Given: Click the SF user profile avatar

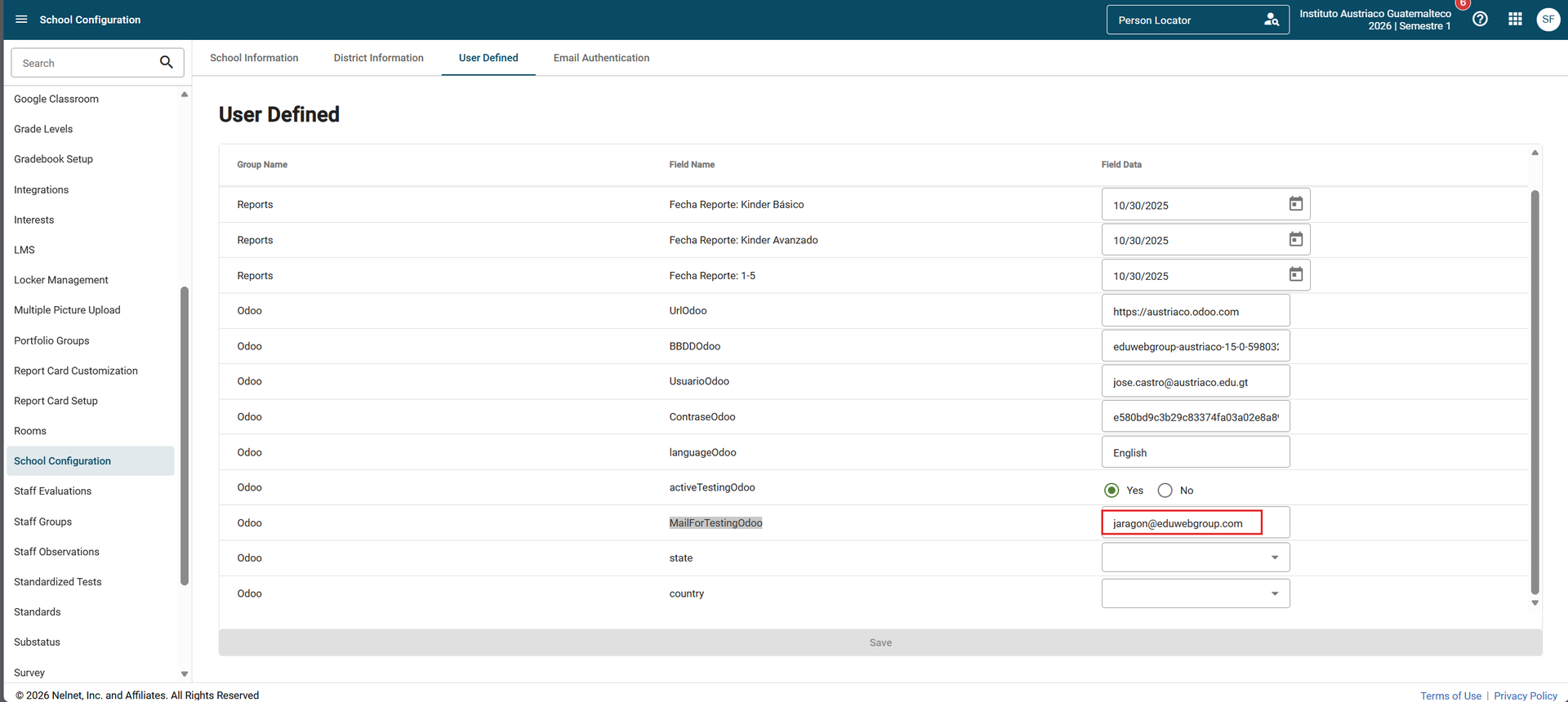Looking at the screenshot, I should coord(1548,20).
